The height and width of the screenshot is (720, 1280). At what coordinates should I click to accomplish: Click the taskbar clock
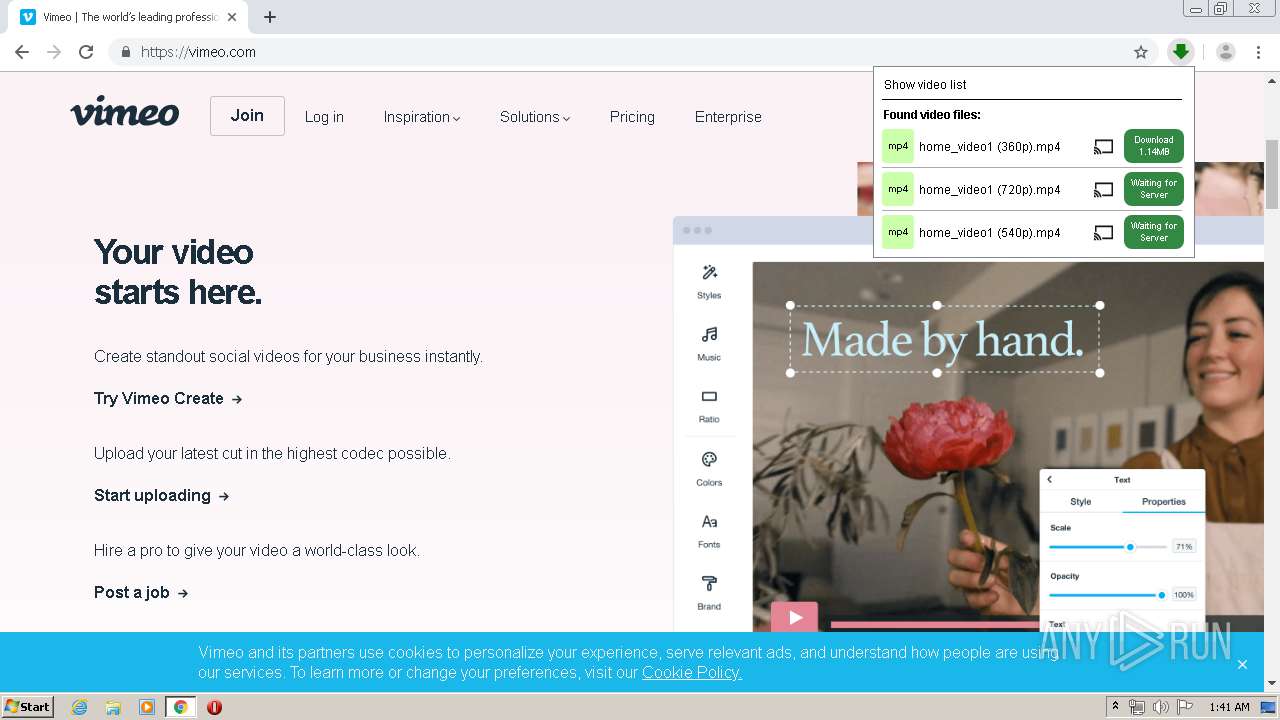tap(1229, 707)
